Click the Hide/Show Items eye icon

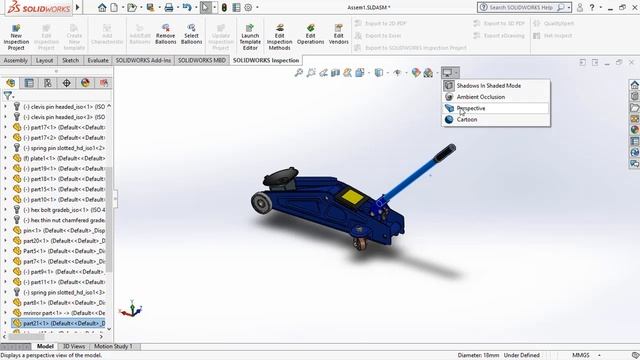point(397,73)
